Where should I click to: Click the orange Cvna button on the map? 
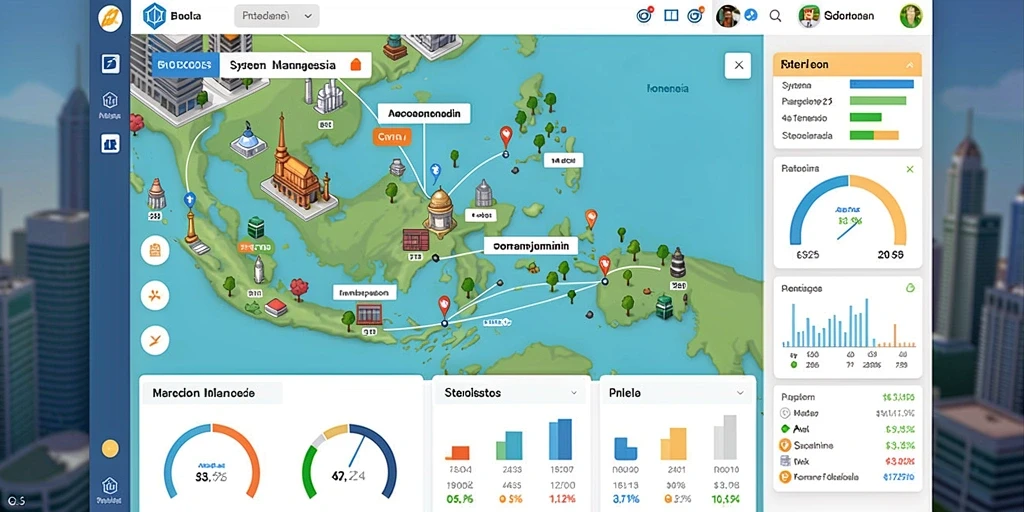[392, 136]
